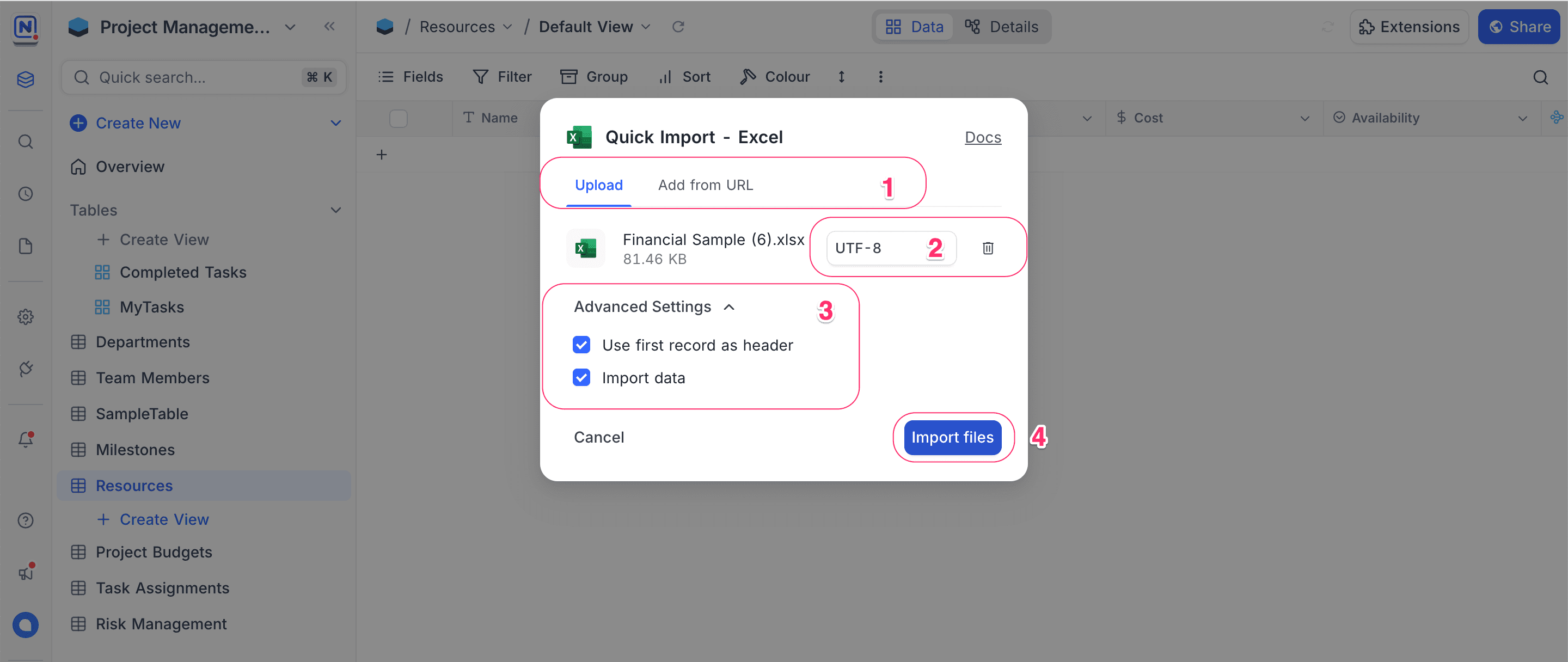Open the quick search magnifier in the left rail
Viewport: 1568px width, 662px height.
[x=26, y=141]
